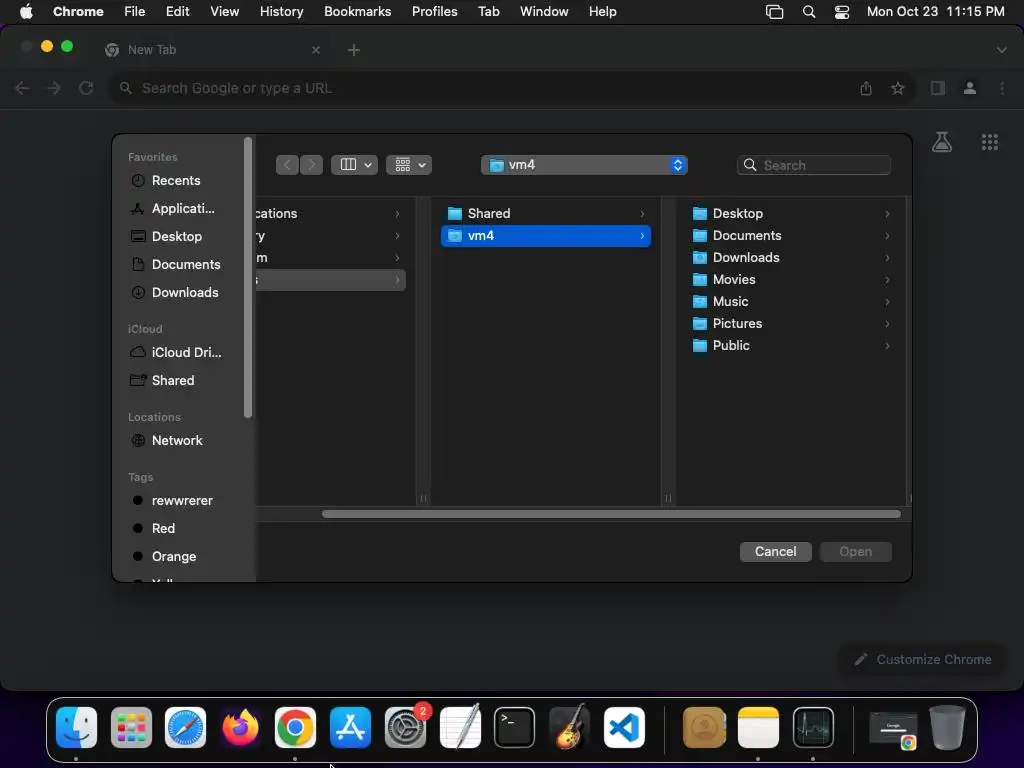Expand the Pictures folder chevron
The width and height of the screenshot is (1024, 768).
[887, 323]
